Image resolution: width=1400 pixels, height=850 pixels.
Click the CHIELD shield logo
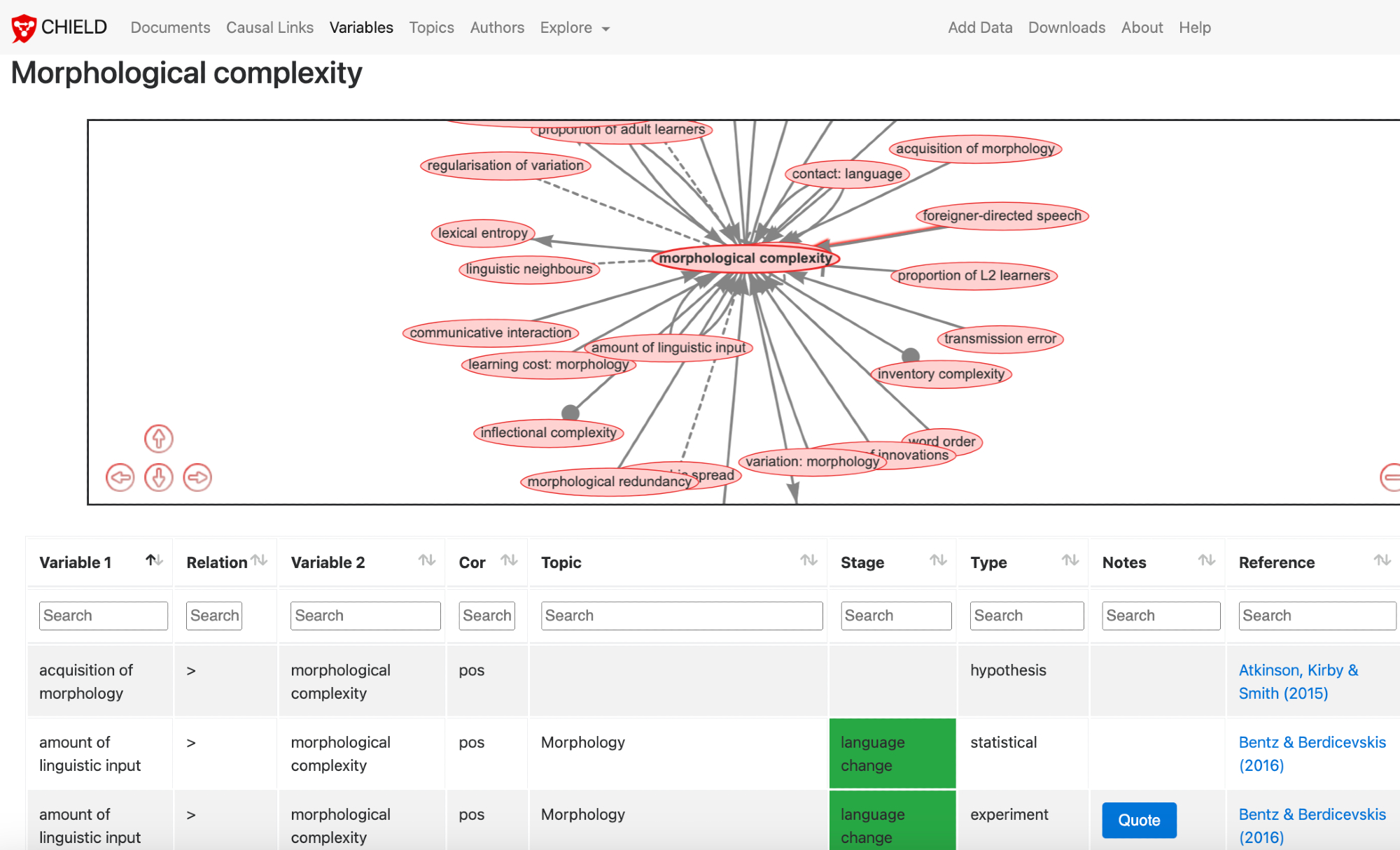tap(24, 28)
